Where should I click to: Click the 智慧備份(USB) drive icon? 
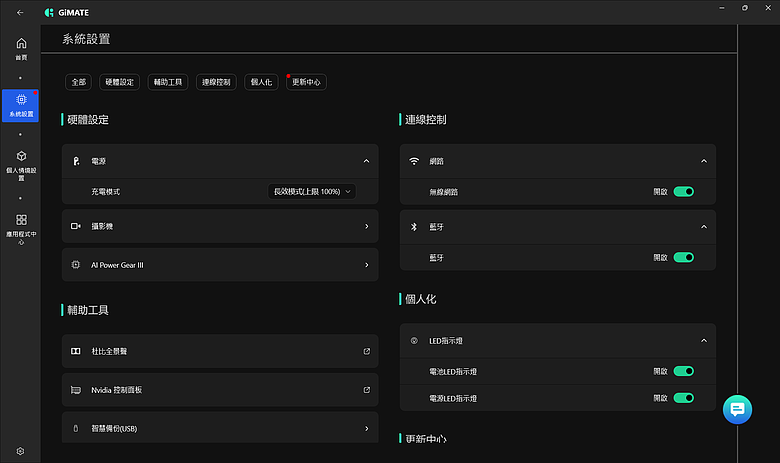pyautogui.click(x=76, y=428)
